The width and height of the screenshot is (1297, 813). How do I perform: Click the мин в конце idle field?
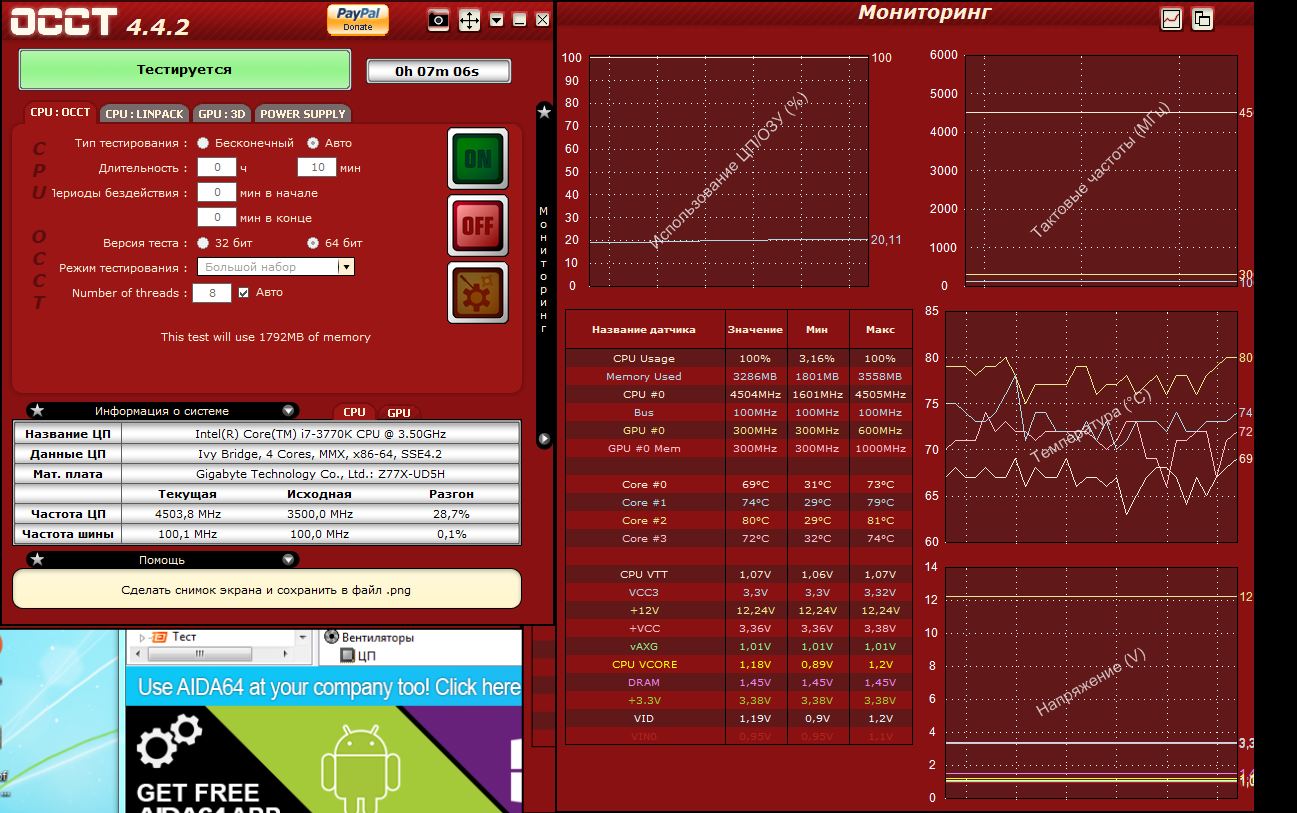(x=216, y=217)
